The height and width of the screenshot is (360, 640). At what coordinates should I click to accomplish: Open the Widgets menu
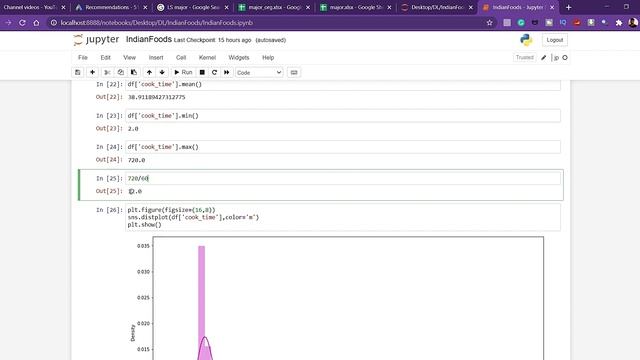click(x=239, y=58)
